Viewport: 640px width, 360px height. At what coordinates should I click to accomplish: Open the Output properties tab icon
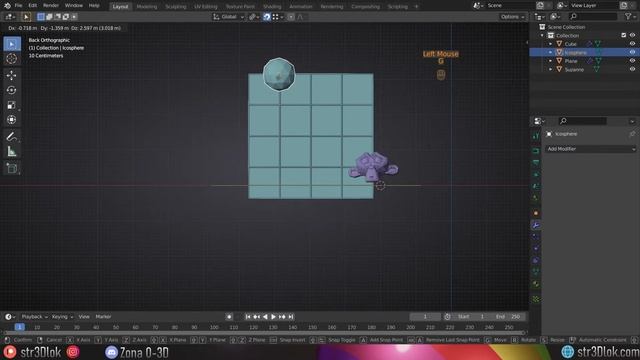[536, 162]
